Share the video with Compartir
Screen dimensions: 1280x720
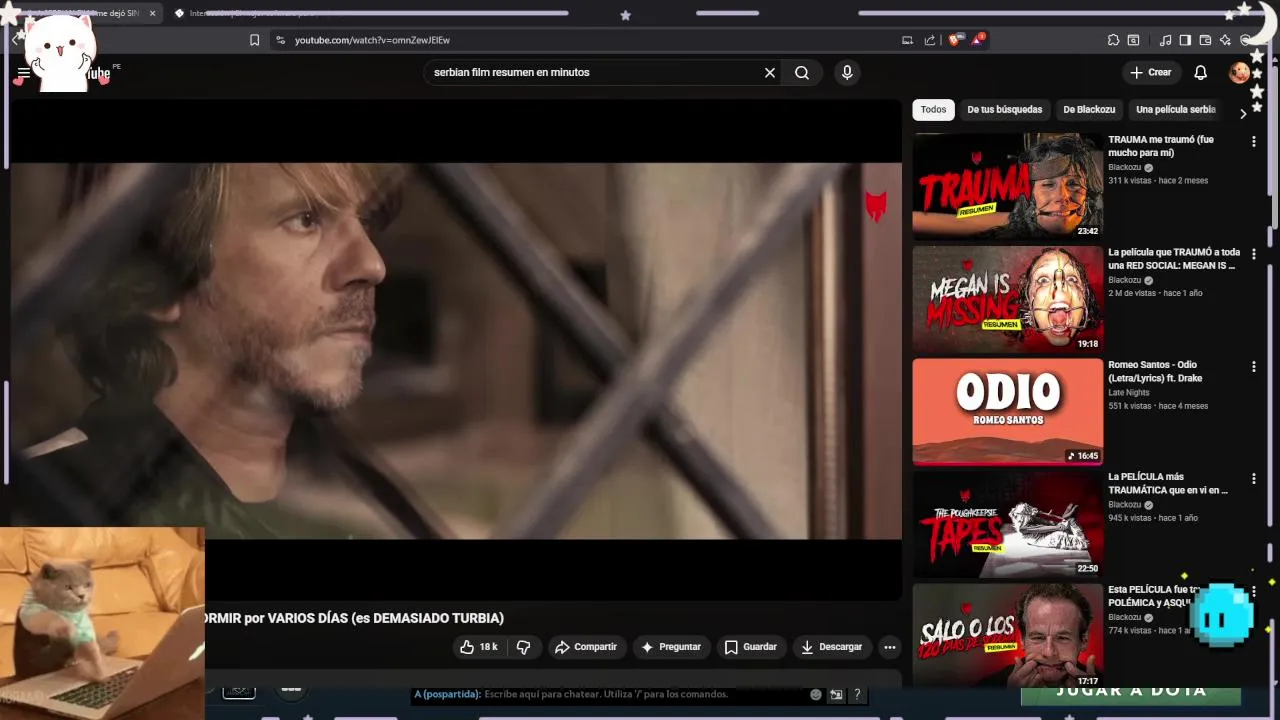pos(586,647)
